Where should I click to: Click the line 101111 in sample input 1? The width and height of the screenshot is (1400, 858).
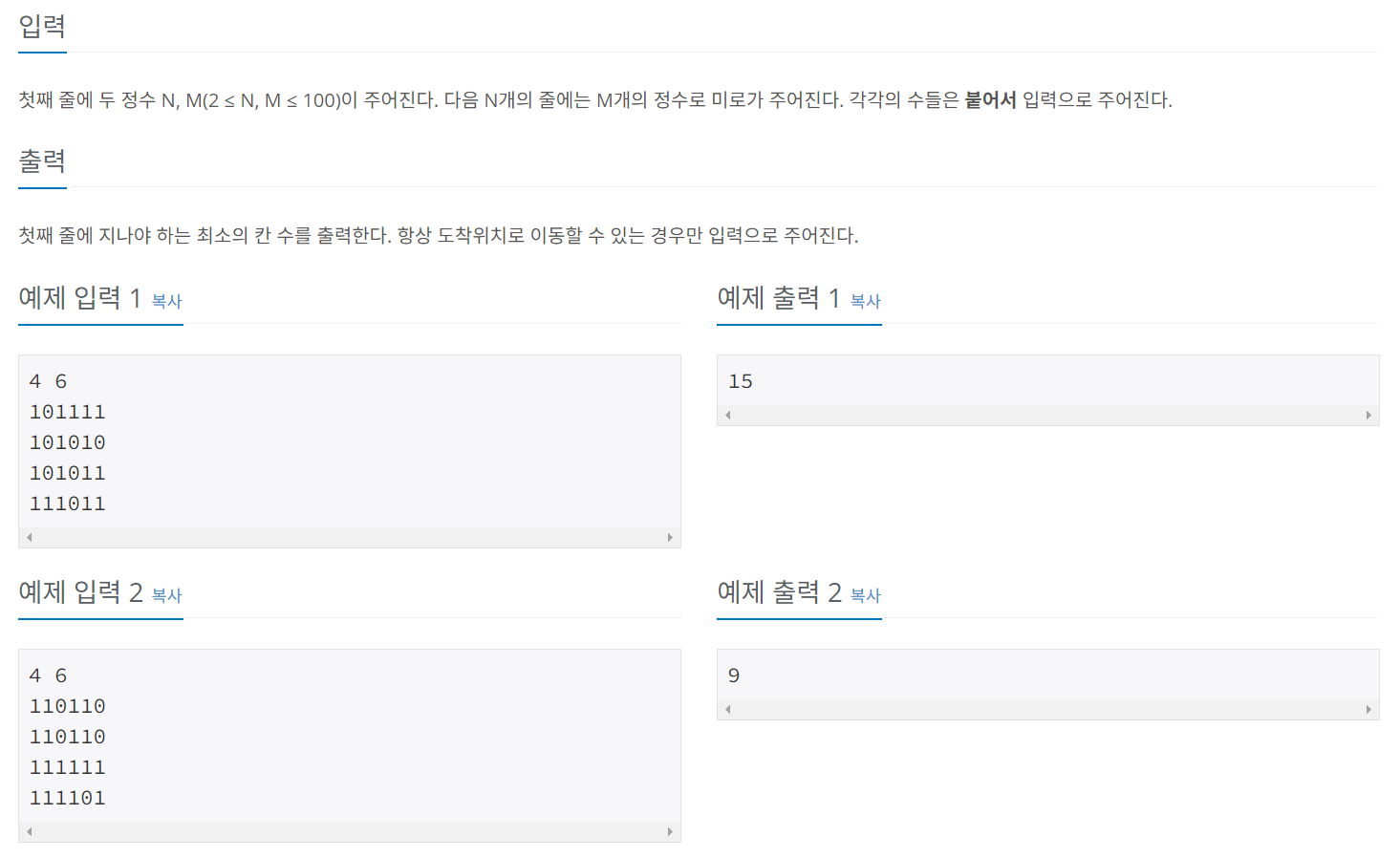(67, 411)
